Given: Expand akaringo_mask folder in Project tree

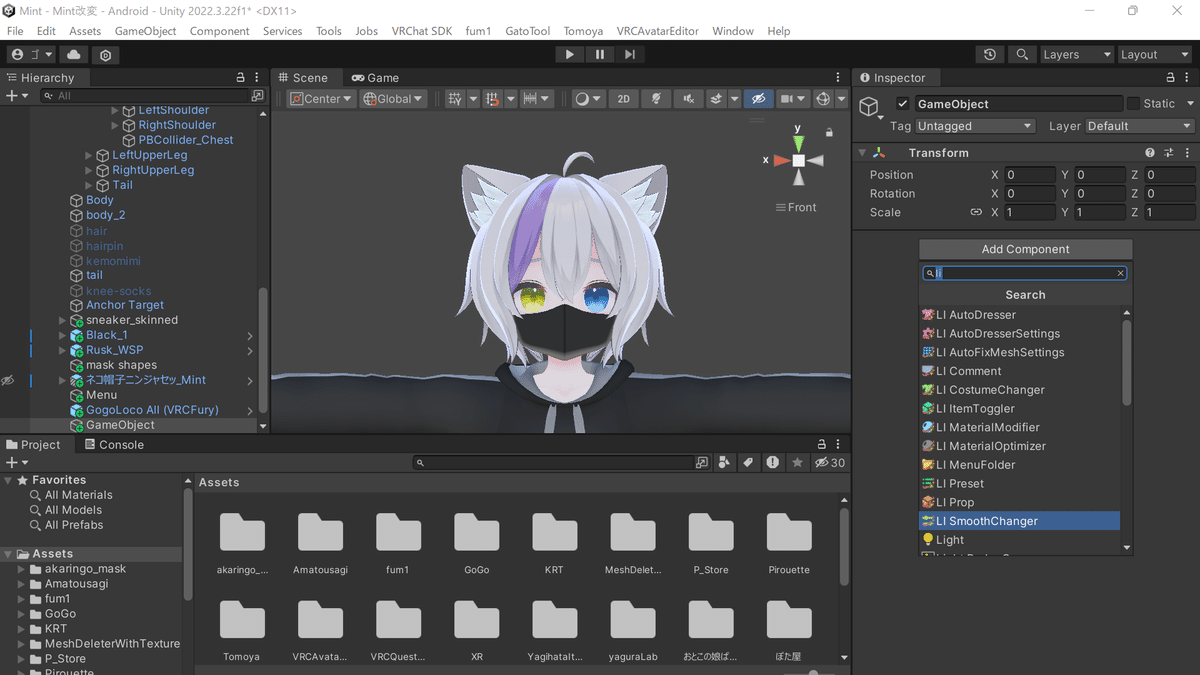Looking at the screenshot, I should point(22,569).
